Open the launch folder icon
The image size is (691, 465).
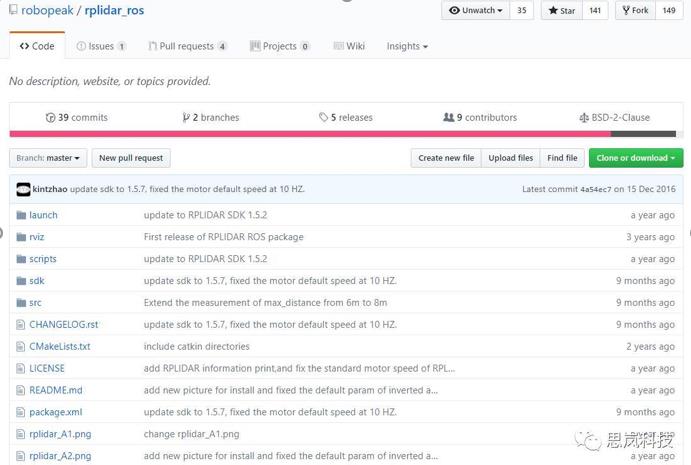click(x=21, y=215)
